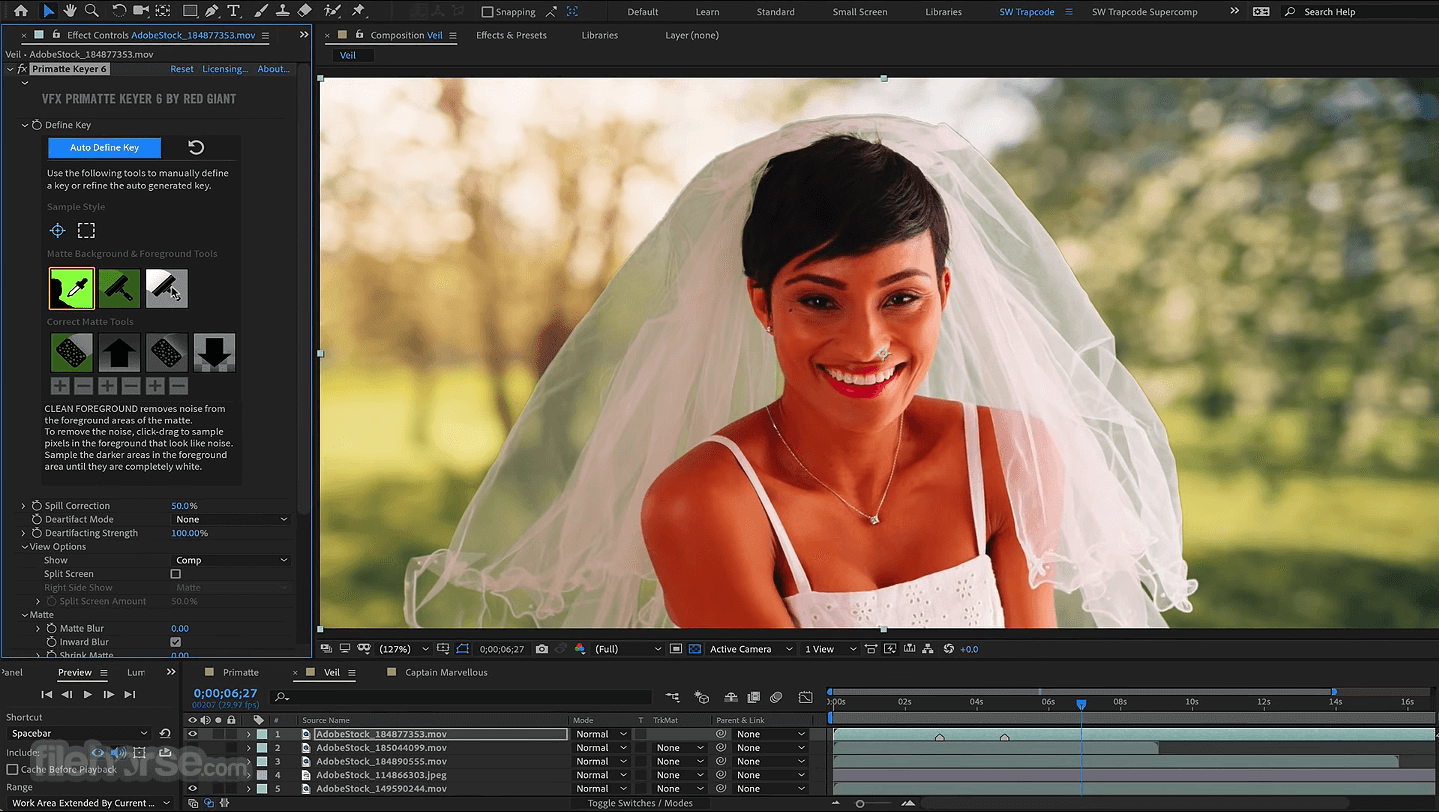Select the Unified Camera tool
Screen dimensions: 1439x812
[x=141, y=11]
